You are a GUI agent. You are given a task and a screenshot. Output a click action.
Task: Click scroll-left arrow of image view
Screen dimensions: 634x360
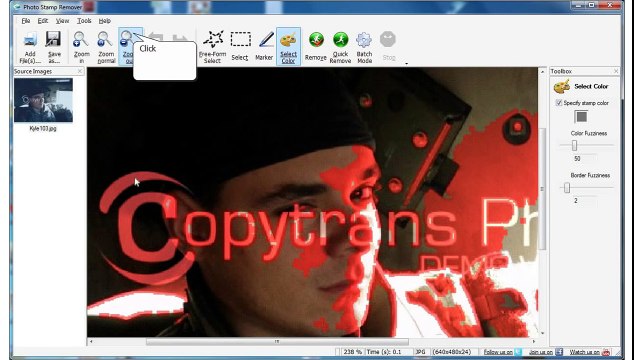(91, 342)
